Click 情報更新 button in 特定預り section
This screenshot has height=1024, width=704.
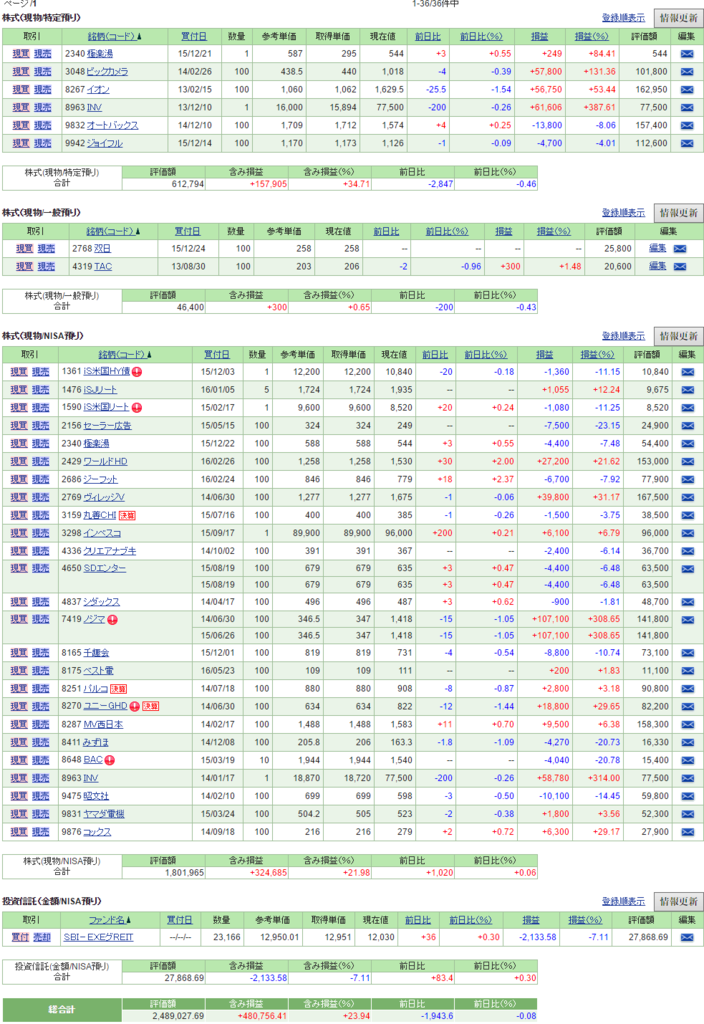click(678, 18)
